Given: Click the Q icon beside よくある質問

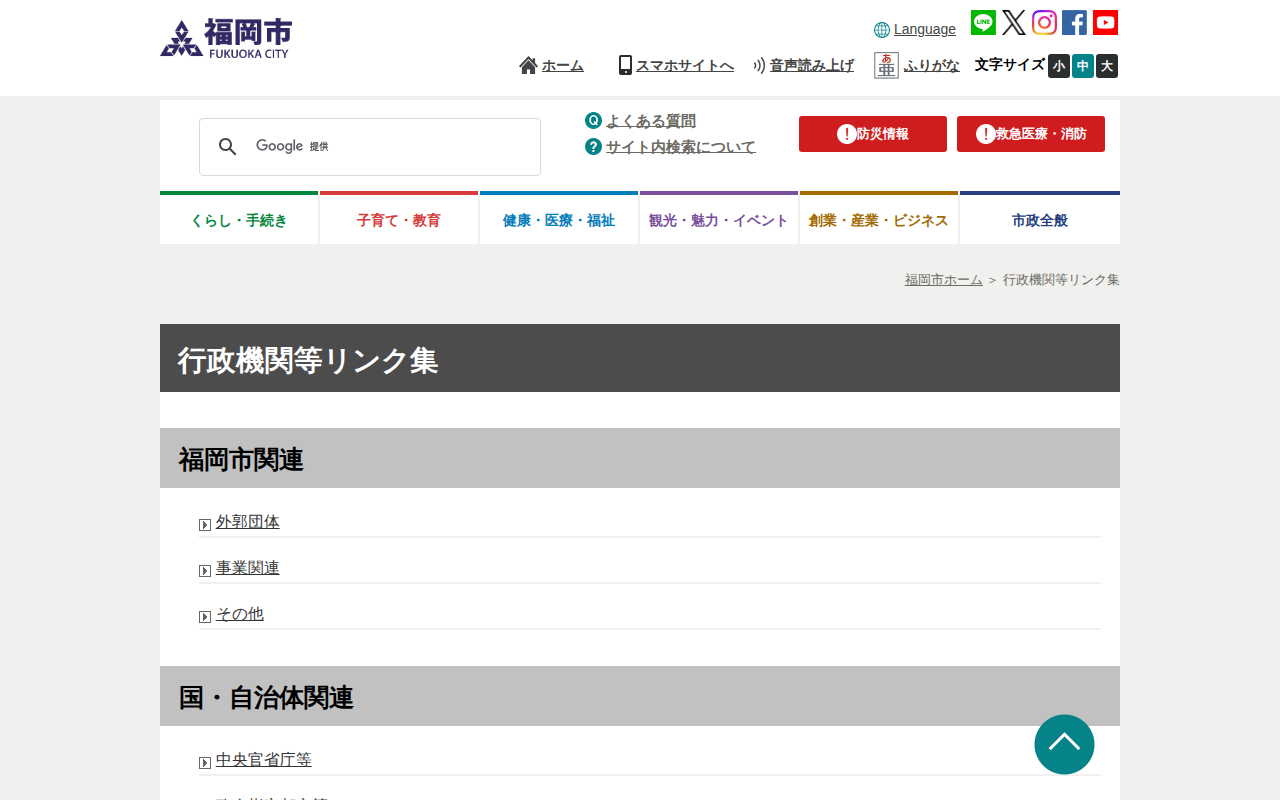Looking at the screenshot, I should click(593, 120).
